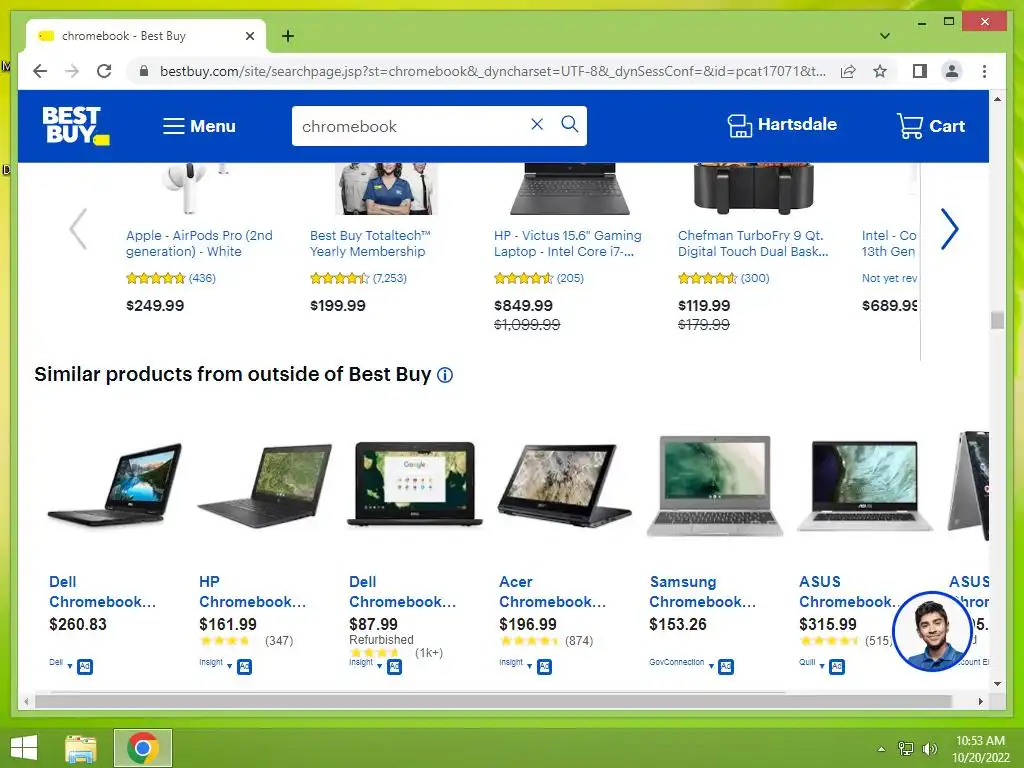The image size is (1024, 768).
Task: Open the Hartsdale store selector
Action: 782,125
